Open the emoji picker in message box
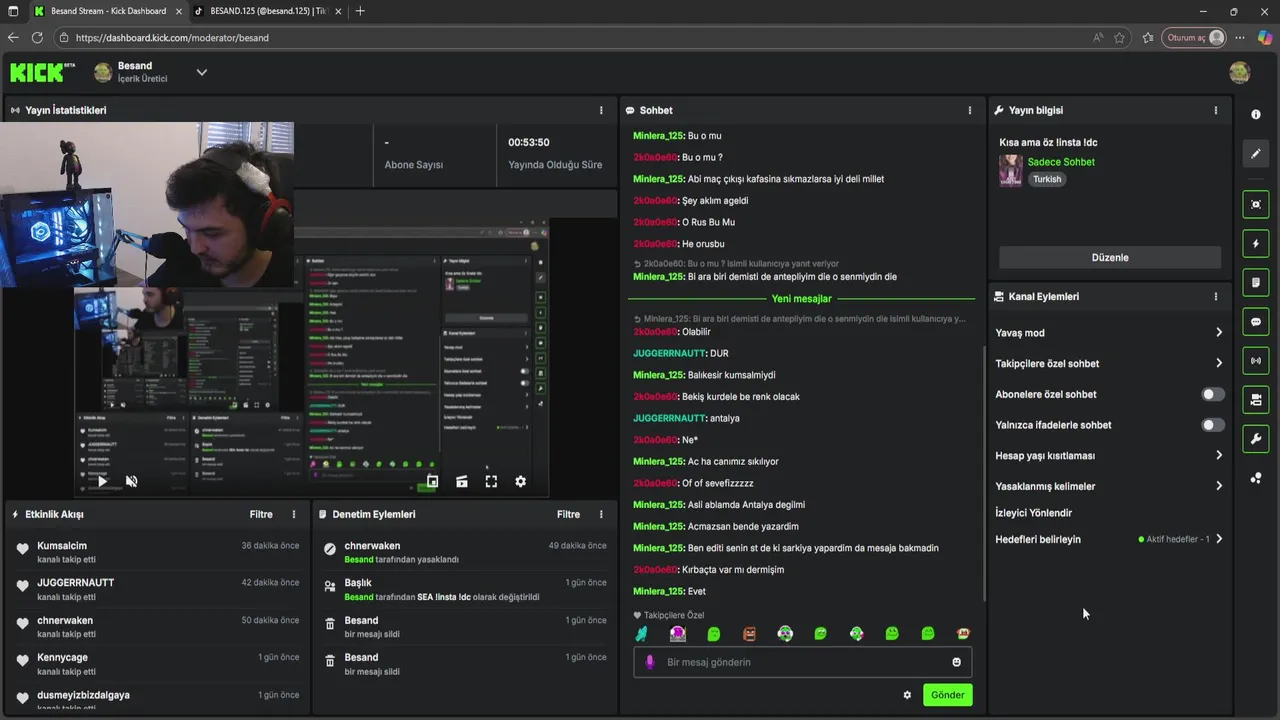 tap(956, 662)
